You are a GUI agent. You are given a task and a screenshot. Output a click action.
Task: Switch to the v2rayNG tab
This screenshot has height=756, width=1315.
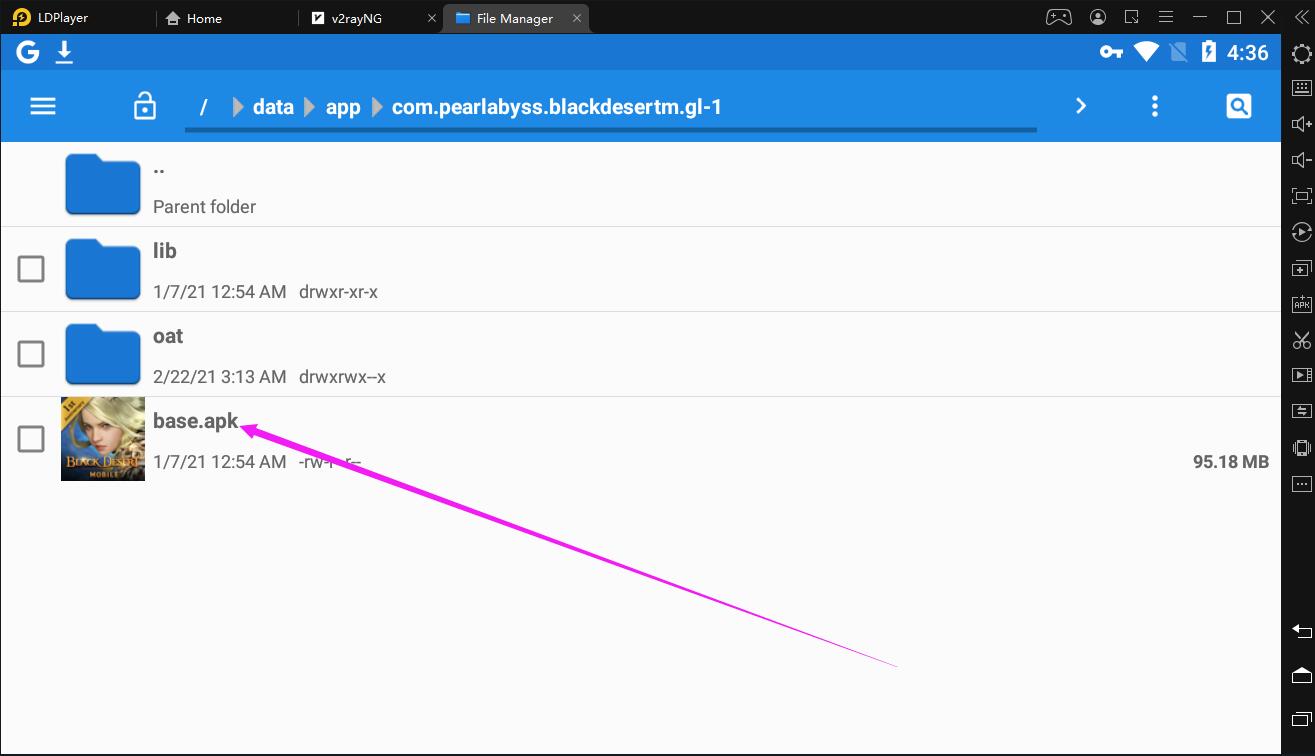tap(345, 18)
